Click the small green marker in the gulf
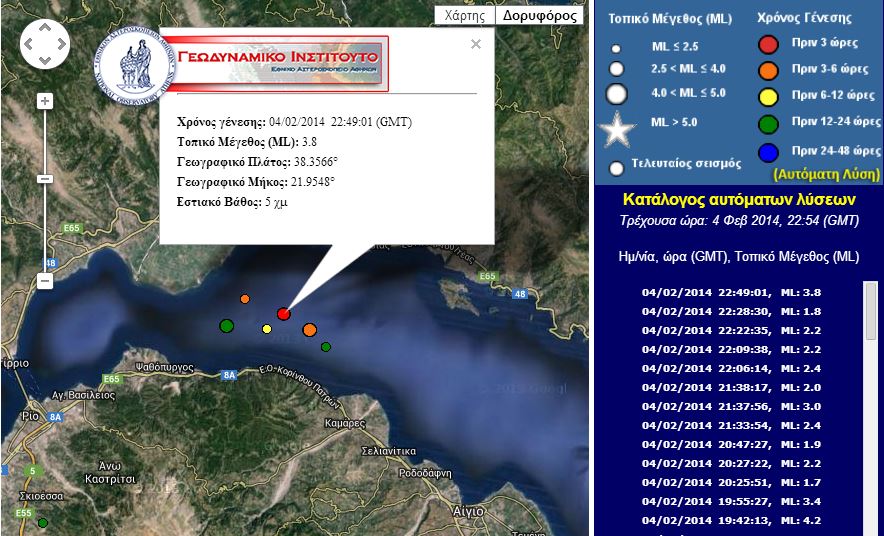This screenshot has width=884, height=536. click(326, 347)
